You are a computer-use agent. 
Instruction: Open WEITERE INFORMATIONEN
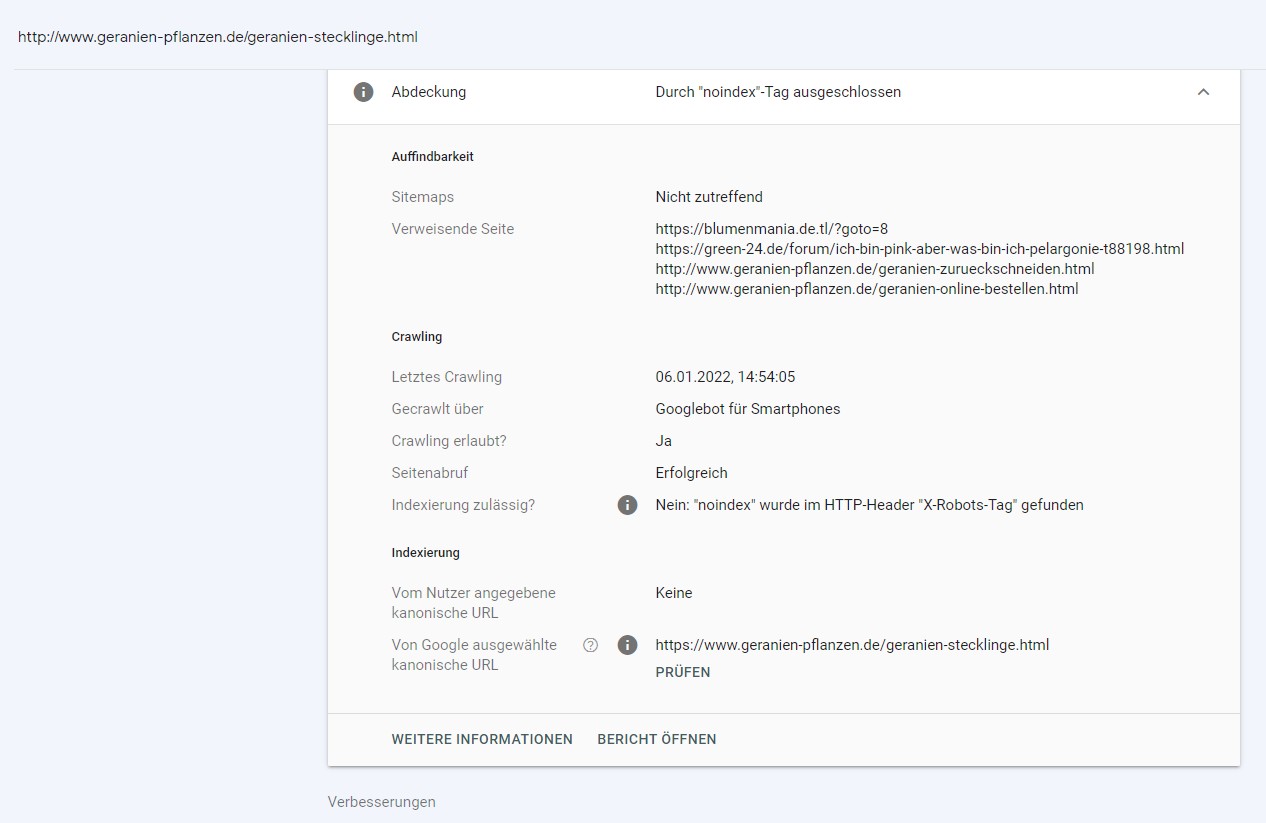click(x=482, y=739)
